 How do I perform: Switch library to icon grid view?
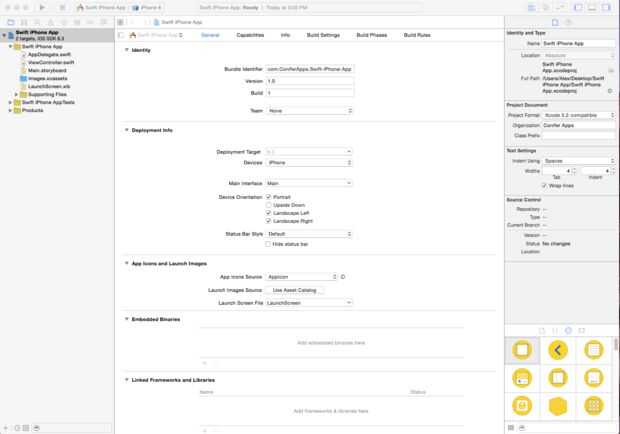(511, 428)
